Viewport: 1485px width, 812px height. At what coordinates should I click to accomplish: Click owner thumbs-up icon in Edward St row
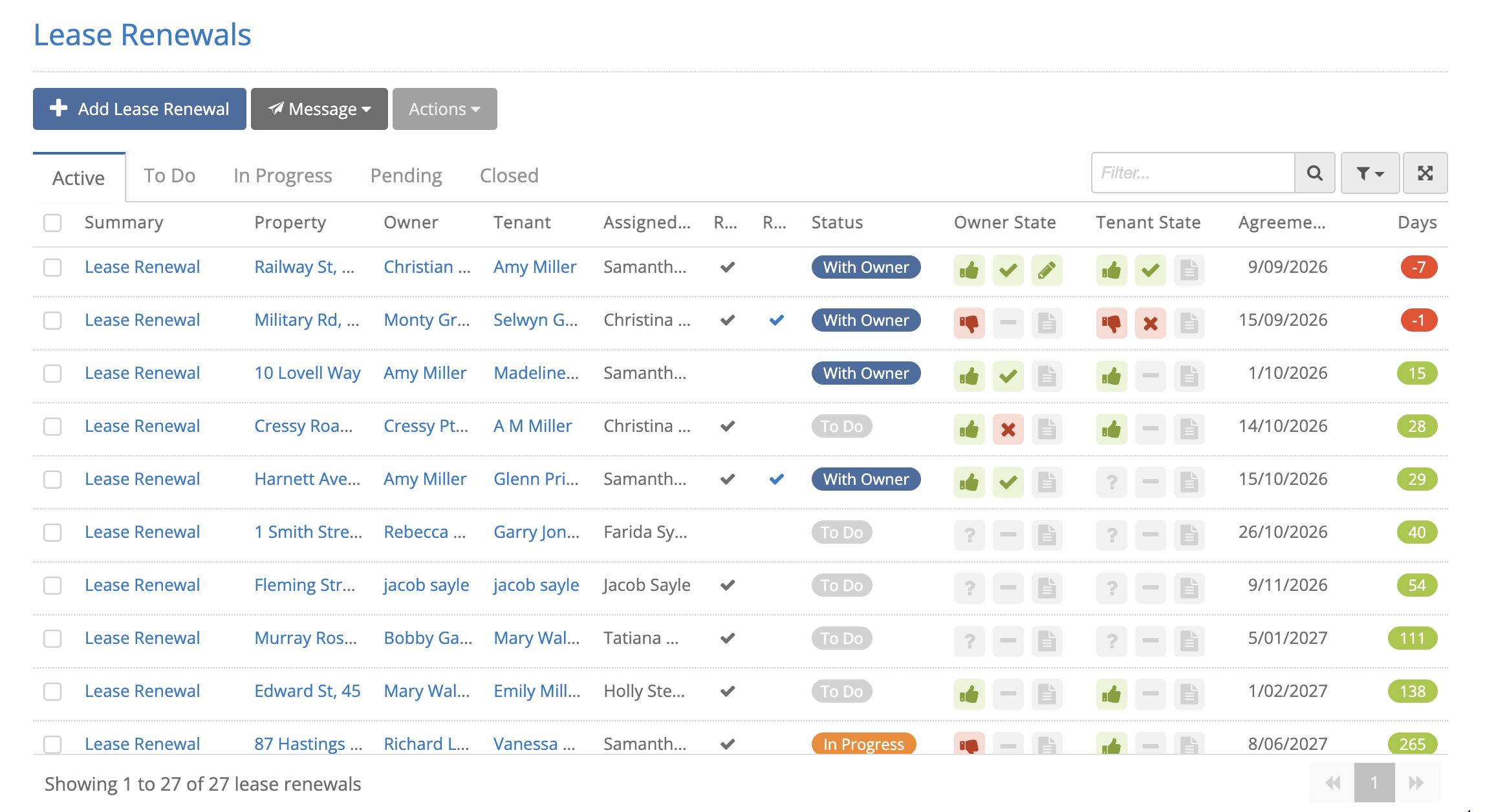tap(969, 694)
